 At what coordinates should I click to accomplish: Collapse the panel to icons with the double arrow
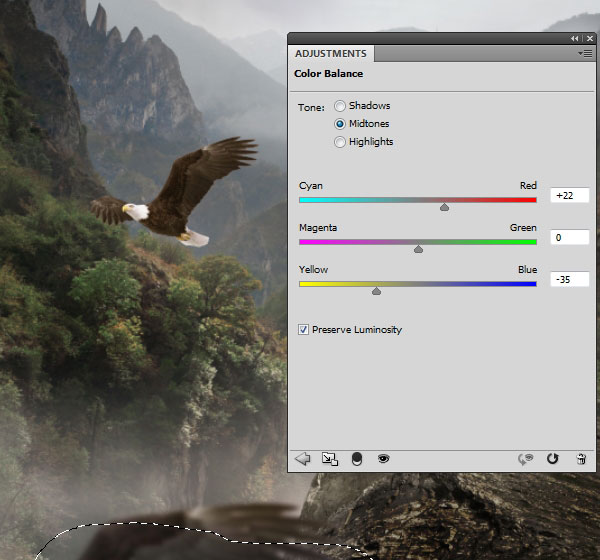point(575,39)
